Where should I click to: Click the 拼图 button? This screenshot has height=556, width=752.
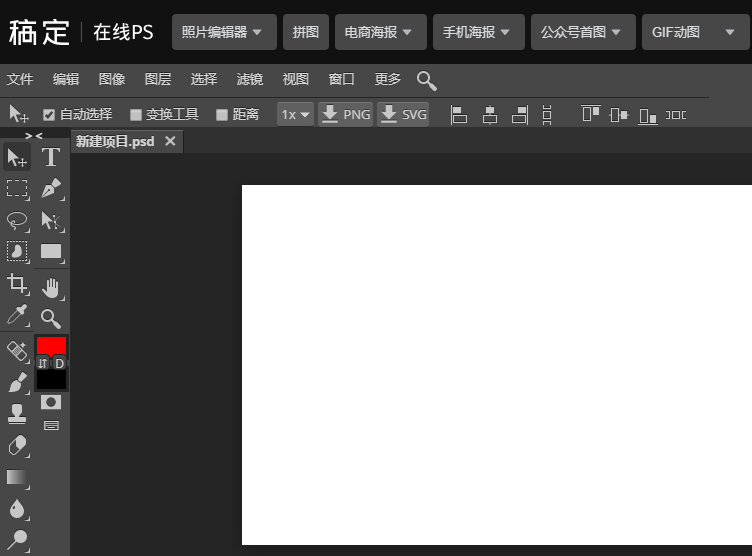[306, 32]
